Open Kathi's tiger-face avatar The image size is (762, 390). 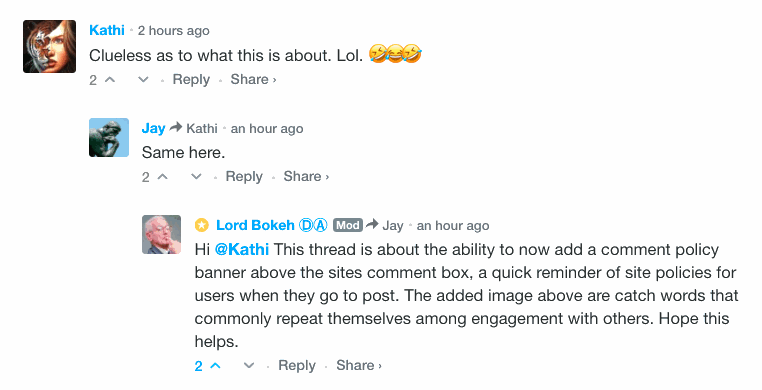click(x=50, y=47)
